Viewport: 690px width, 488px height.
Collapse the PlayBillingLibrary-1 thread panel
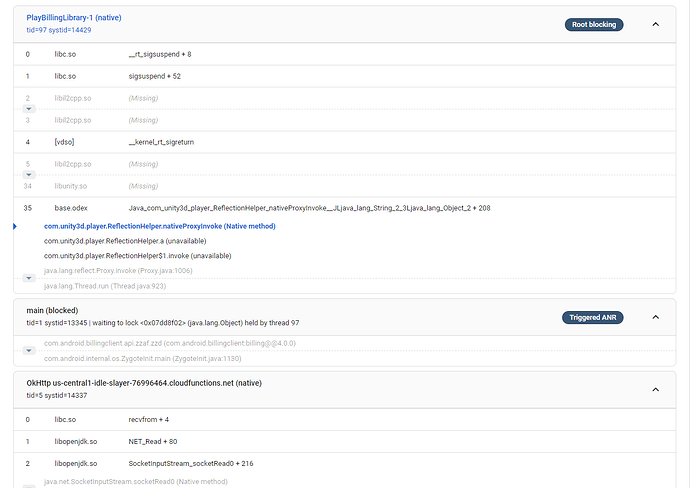point(655,24)
